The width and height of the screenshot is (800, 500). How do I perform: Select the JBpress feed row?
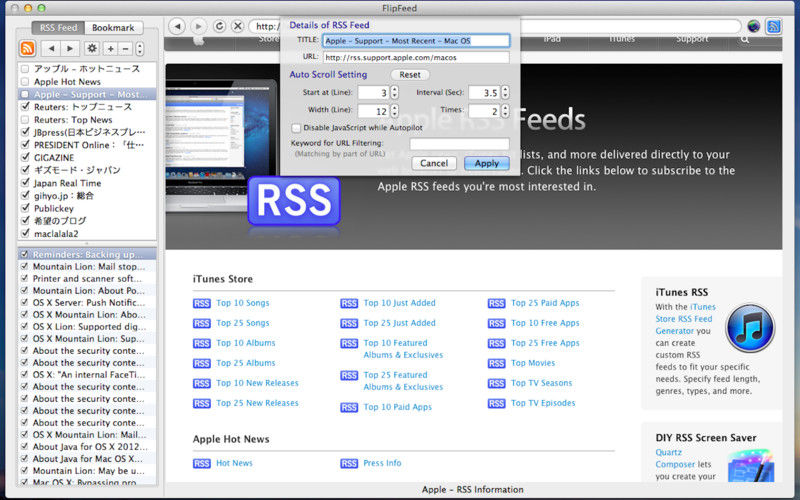(x=87, y=132)
